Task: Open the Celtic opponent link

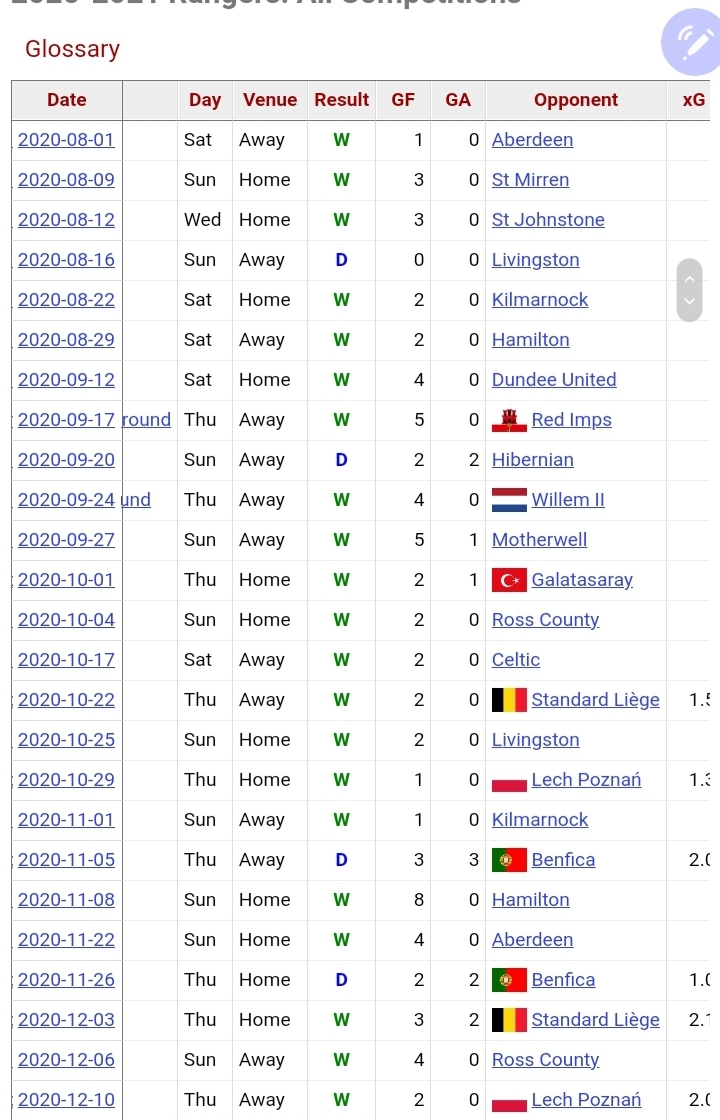Action: (x=516, y=660)
